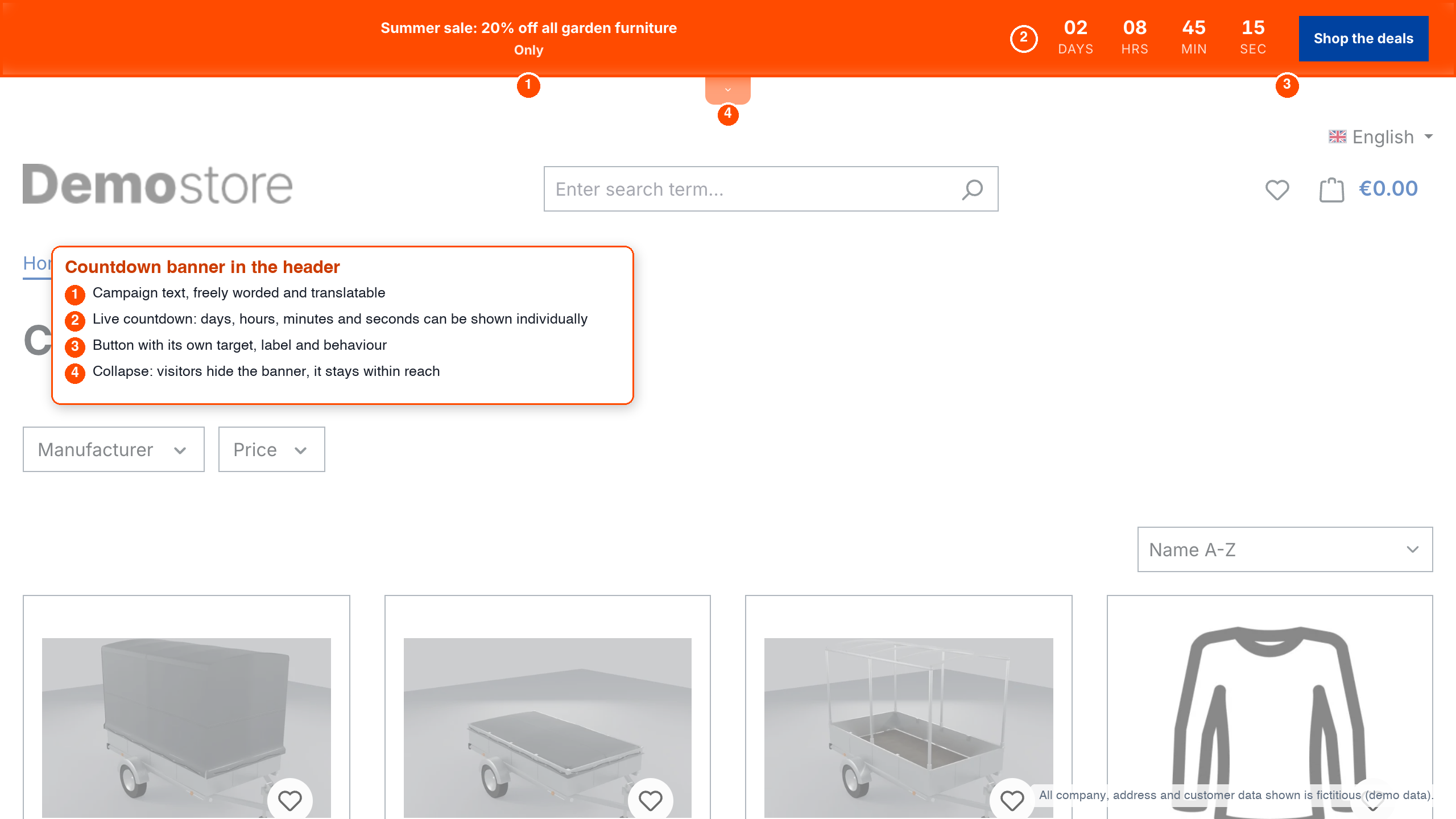Click the countdown DAYS value 02
The height and width of the screenshot is (819, 1456).
pos(1076,27)
